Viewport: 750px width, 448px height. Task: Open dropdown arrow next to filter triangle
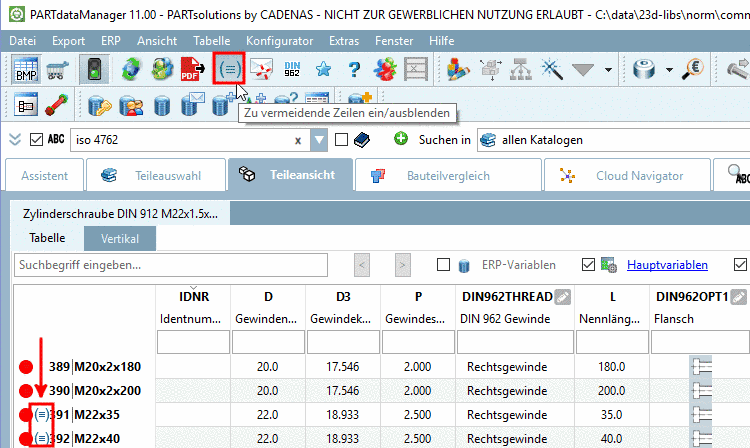pyautogui.click(x=608, y=70)
